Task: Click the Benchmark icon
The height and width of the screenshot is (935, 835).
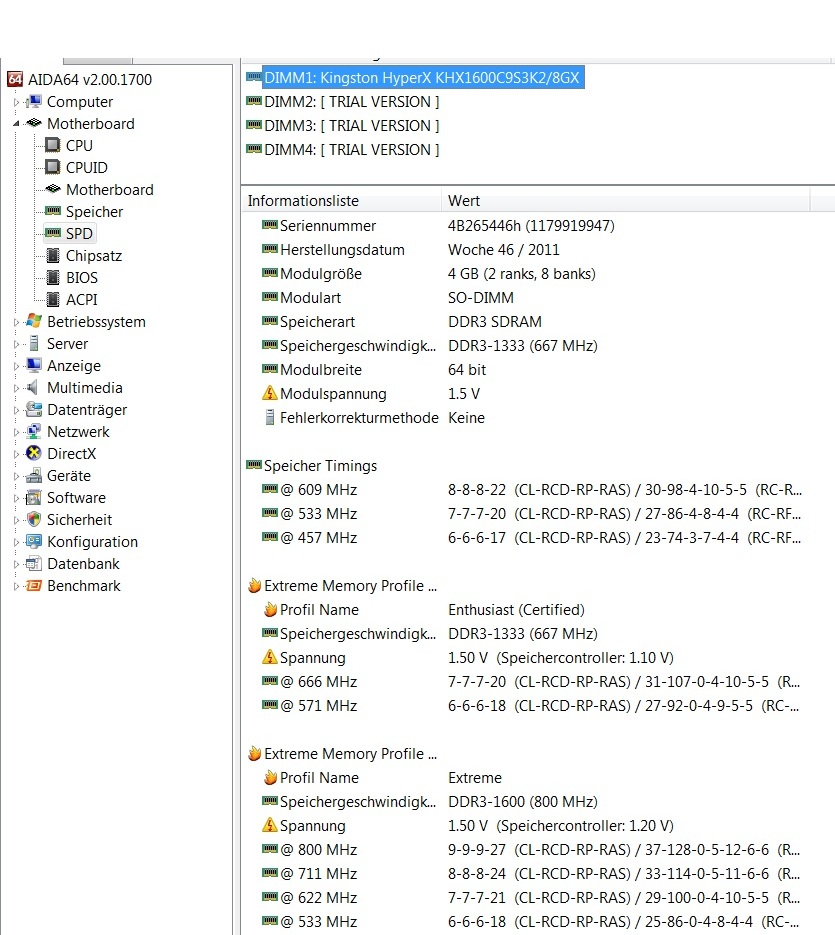Action: tap(34, 586)
